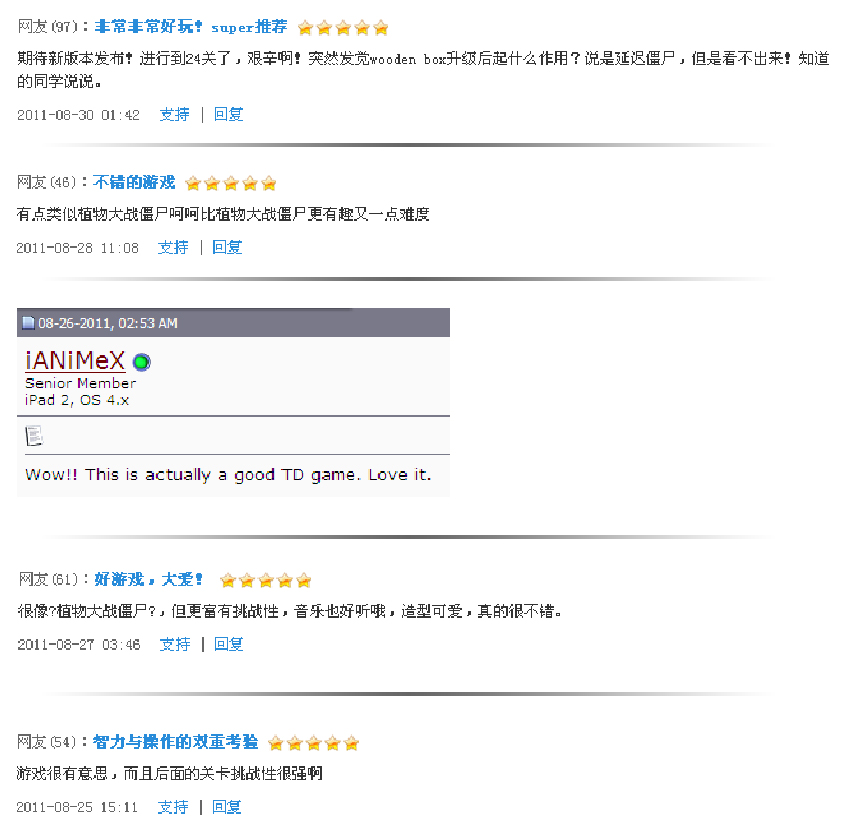
Task: Click the first star of the 网友(97) review
Action: point(305,28)
